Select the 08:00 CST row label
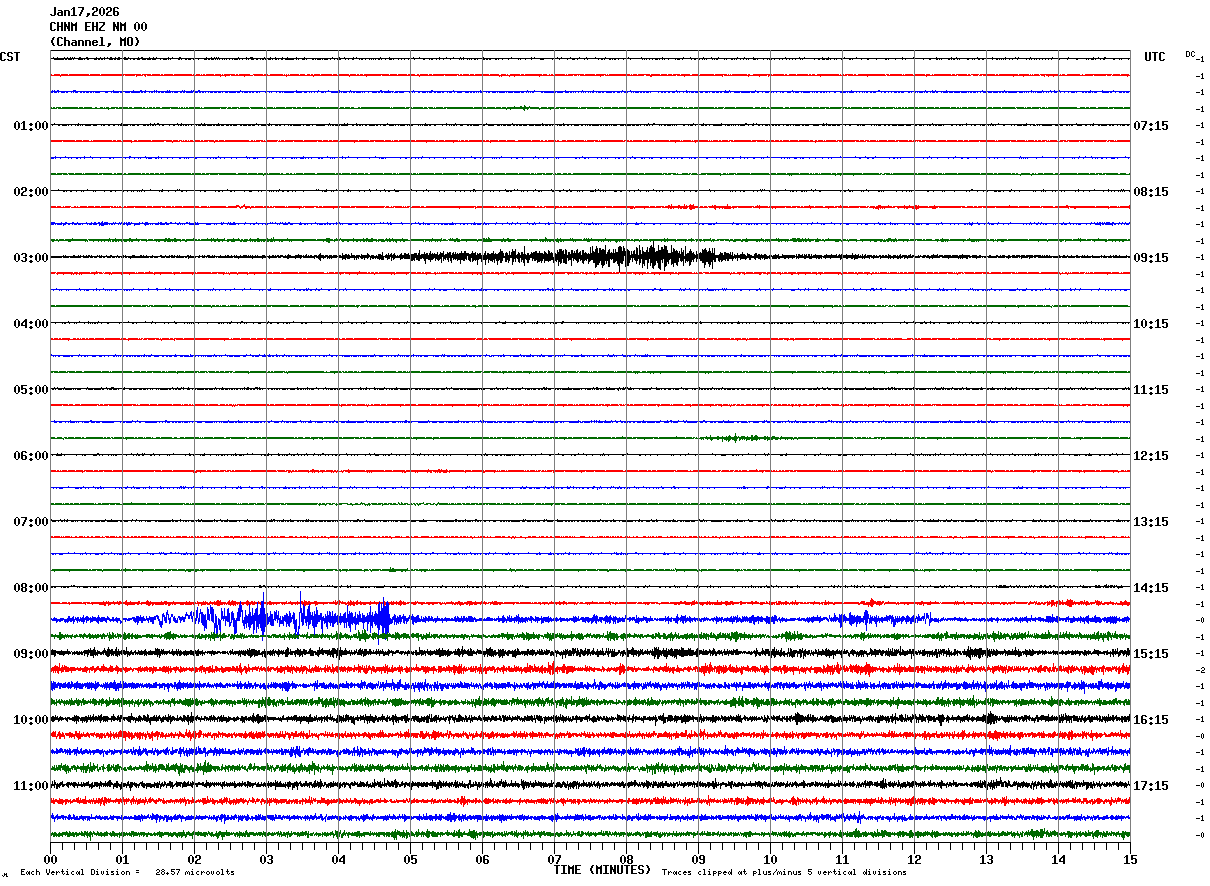 point(30,588)
